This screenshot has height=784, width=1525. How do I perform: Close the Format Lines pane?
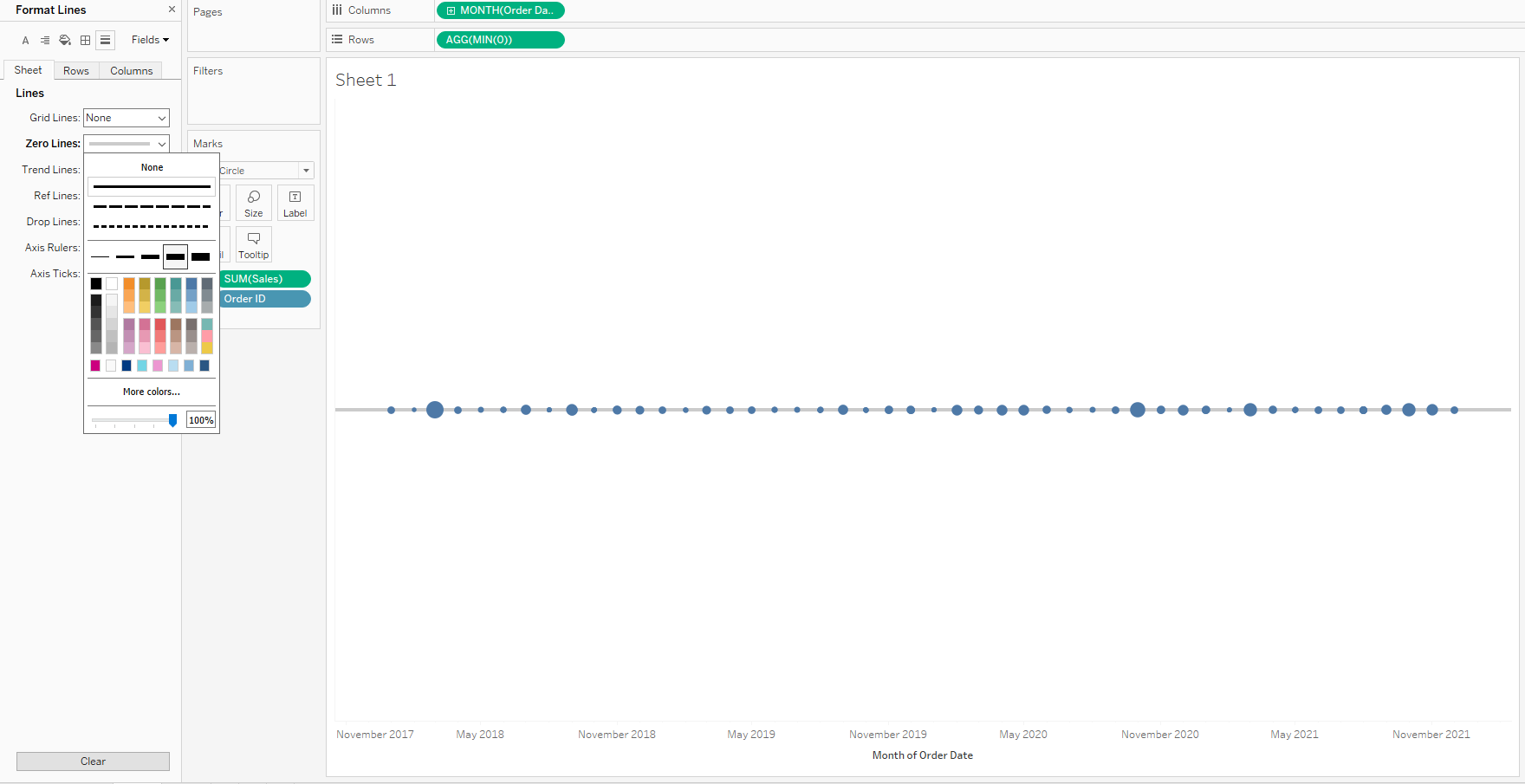(x=172, y=10)
